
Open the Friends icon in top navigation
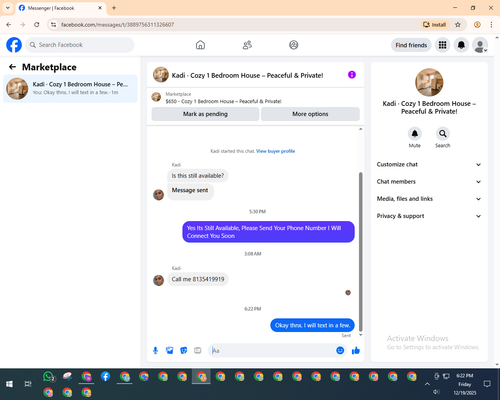[x=247, y=45]
